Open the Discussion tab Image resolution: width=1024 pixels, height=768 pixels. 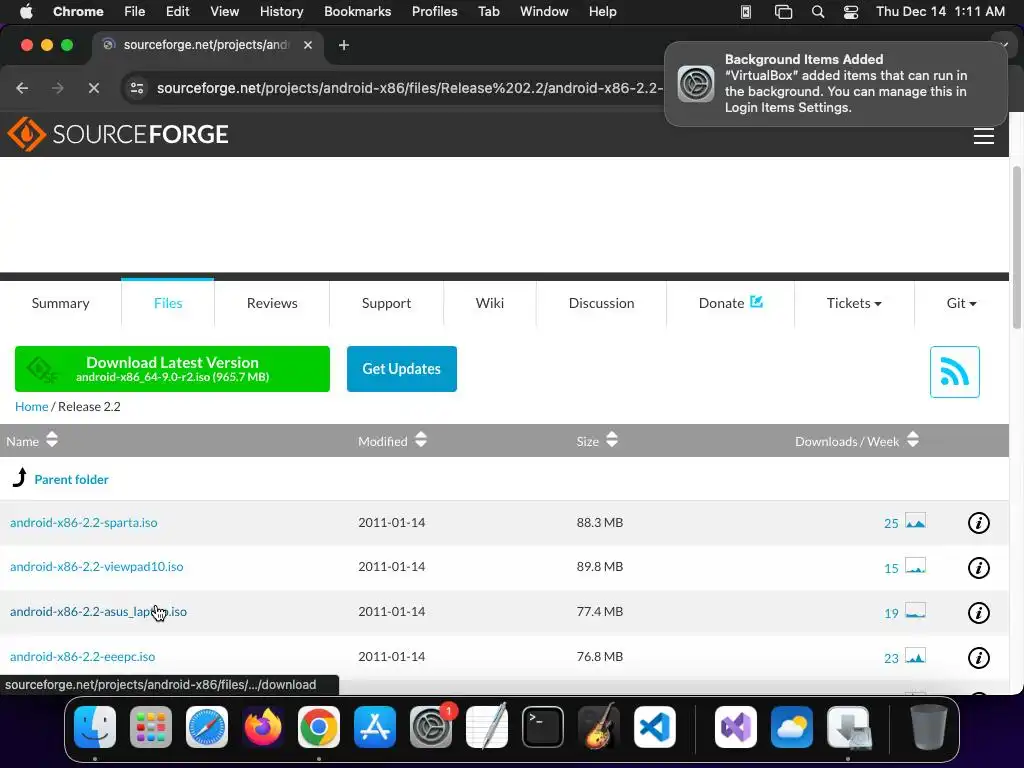click(x=601, y=303)
